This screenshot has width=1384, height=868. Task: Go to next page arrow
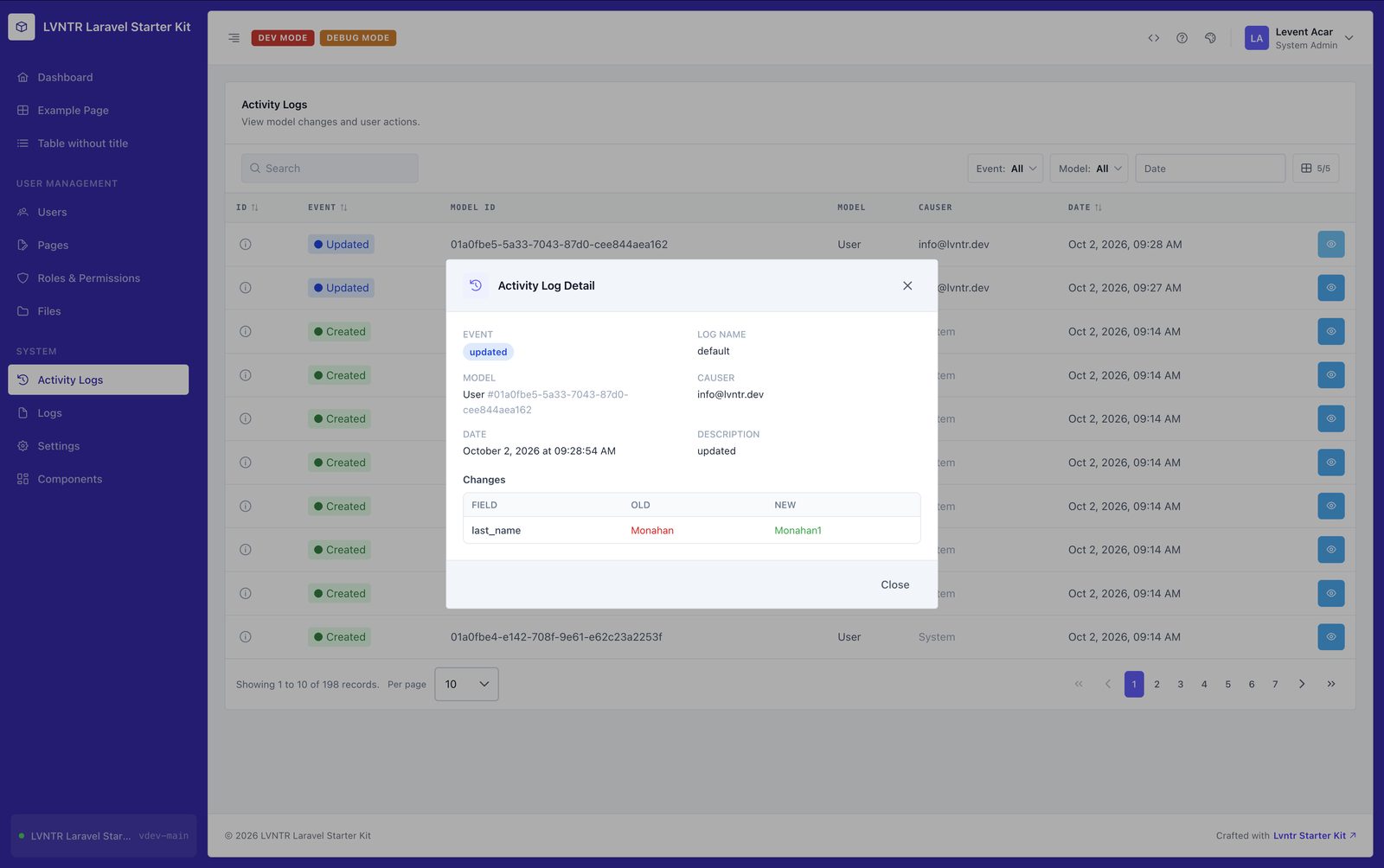(1302, 684)
